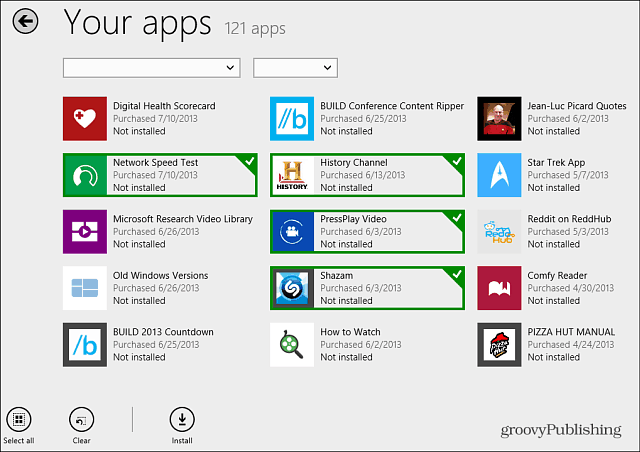Select the Microsoft Research Video Library title

coord(183,219)
